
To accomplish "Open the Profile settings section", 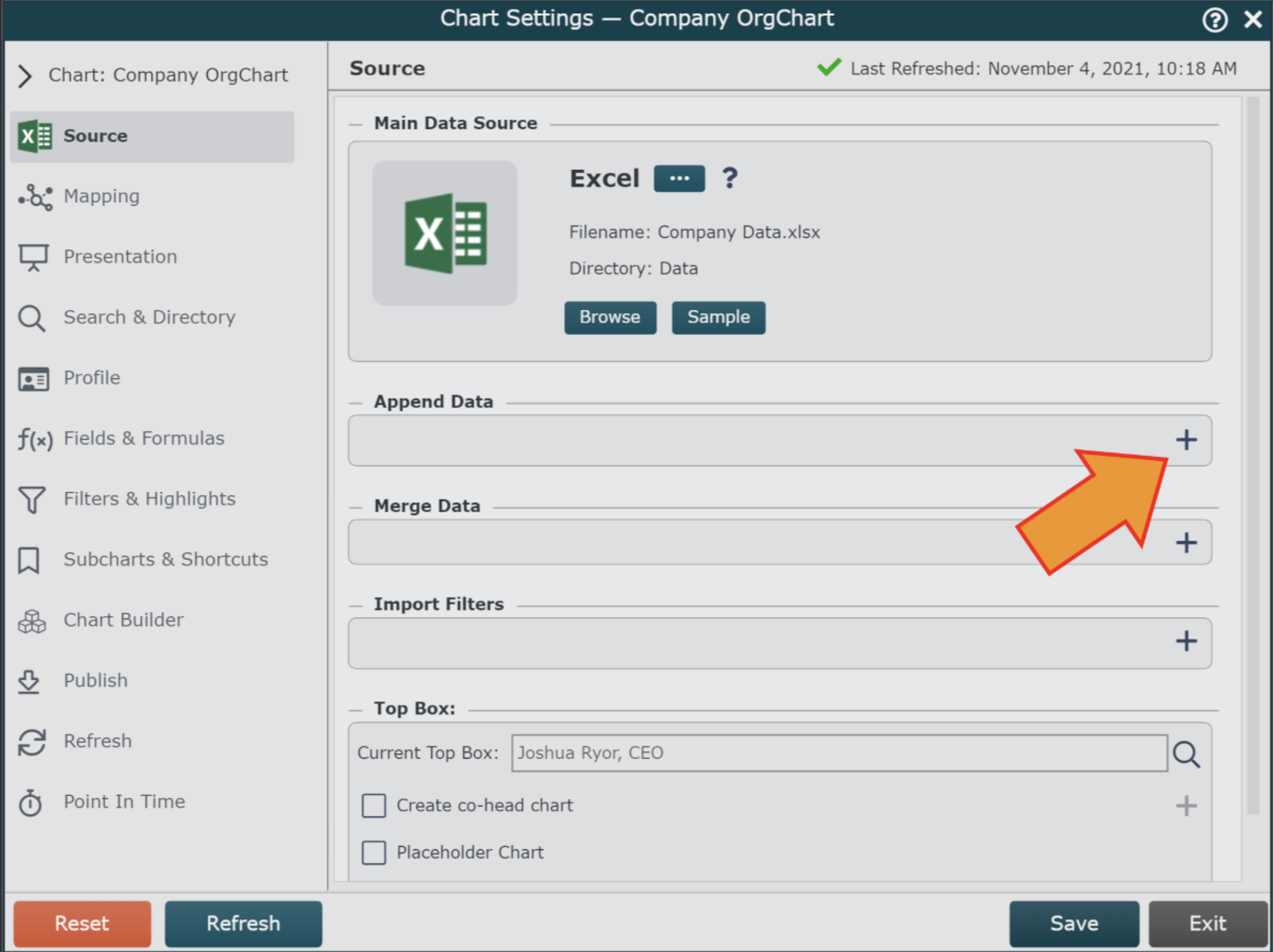I will (x=92, y=378).
